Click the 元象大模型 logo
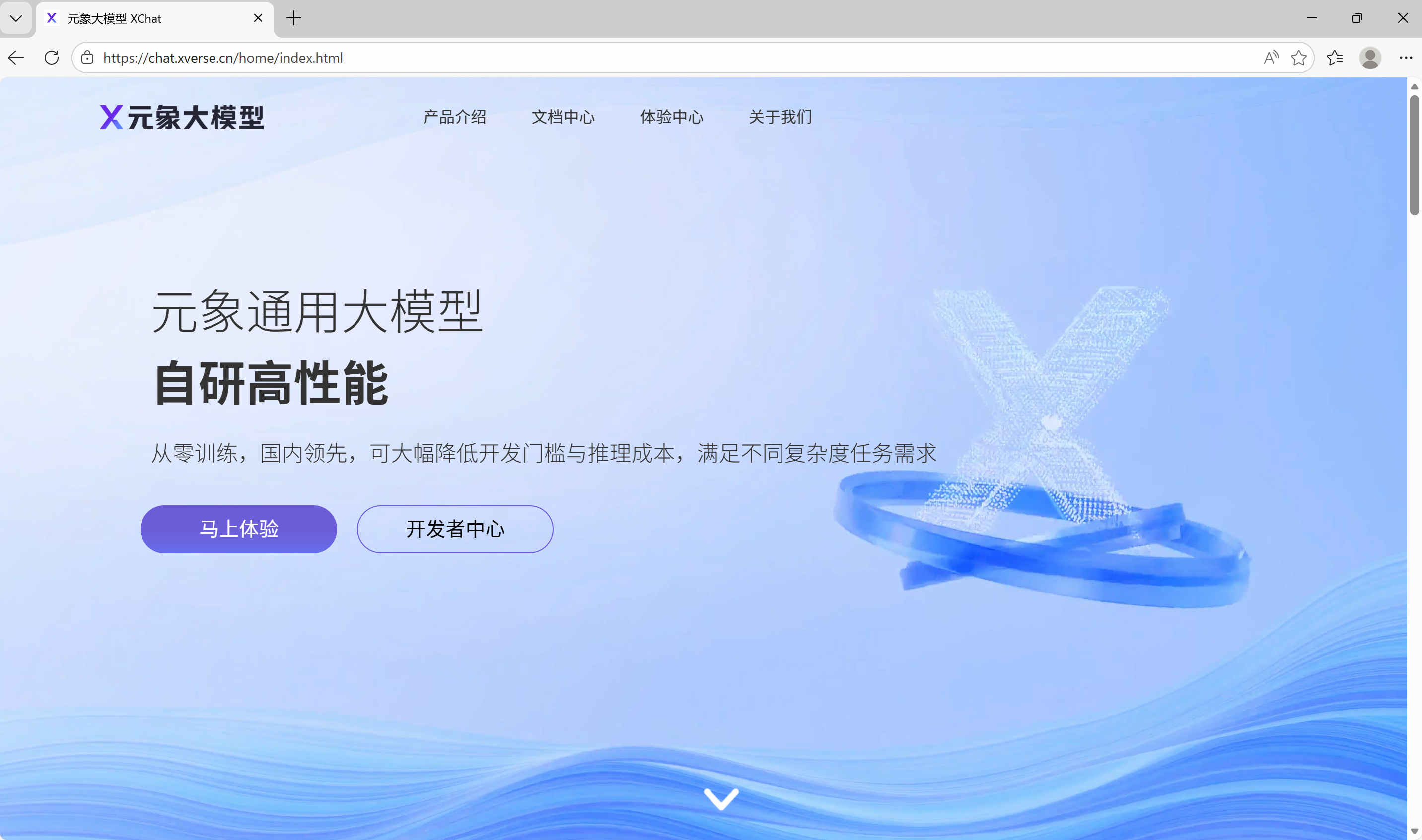 182,117
